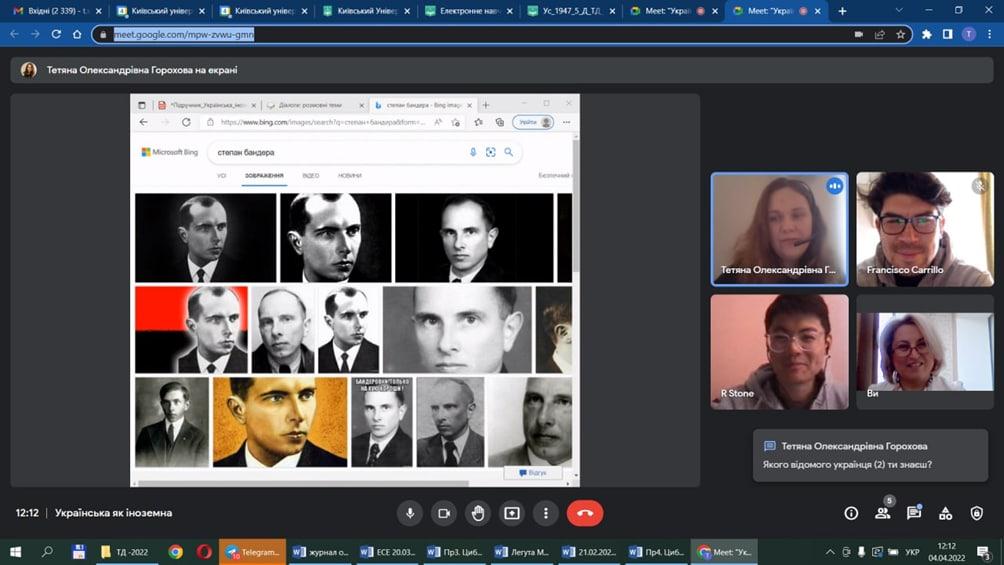Open Chrome extensions puzzle icon

tap(926, 34)
